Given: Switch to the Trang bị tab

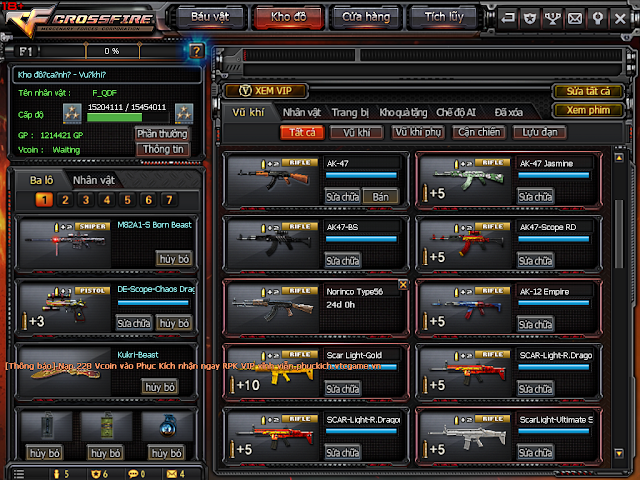Looking at the screenshot, I should [x=350, y=112].
